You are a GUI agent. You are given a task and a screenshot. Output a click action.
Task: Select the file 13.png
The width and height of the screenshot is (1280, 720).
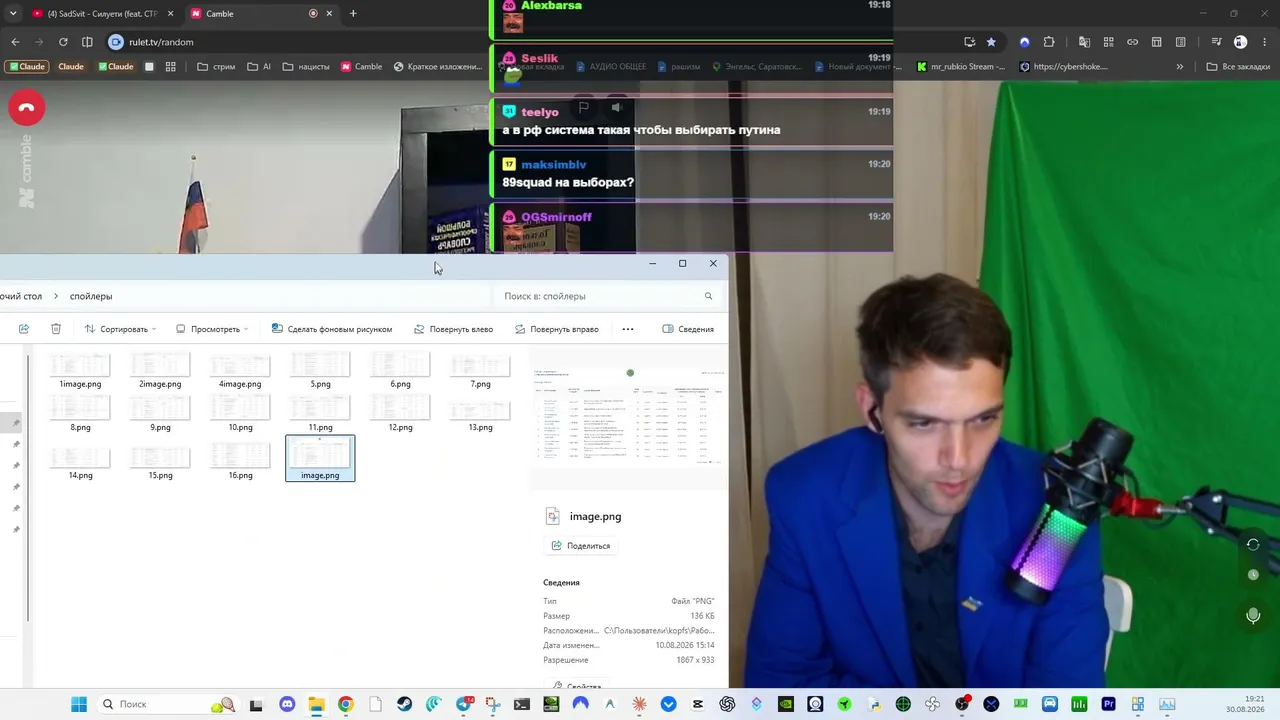480,414
